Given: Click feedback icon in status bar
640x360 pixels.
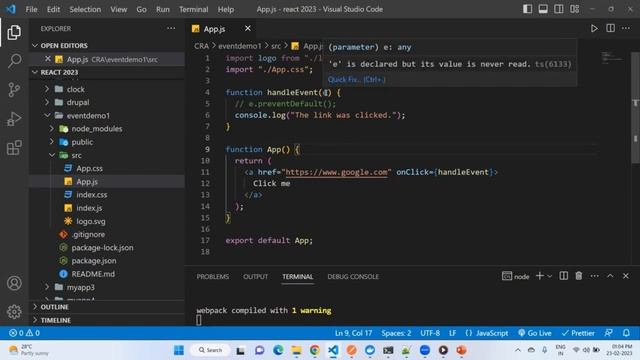Looking at the screenshot, I should click(609, 333).
